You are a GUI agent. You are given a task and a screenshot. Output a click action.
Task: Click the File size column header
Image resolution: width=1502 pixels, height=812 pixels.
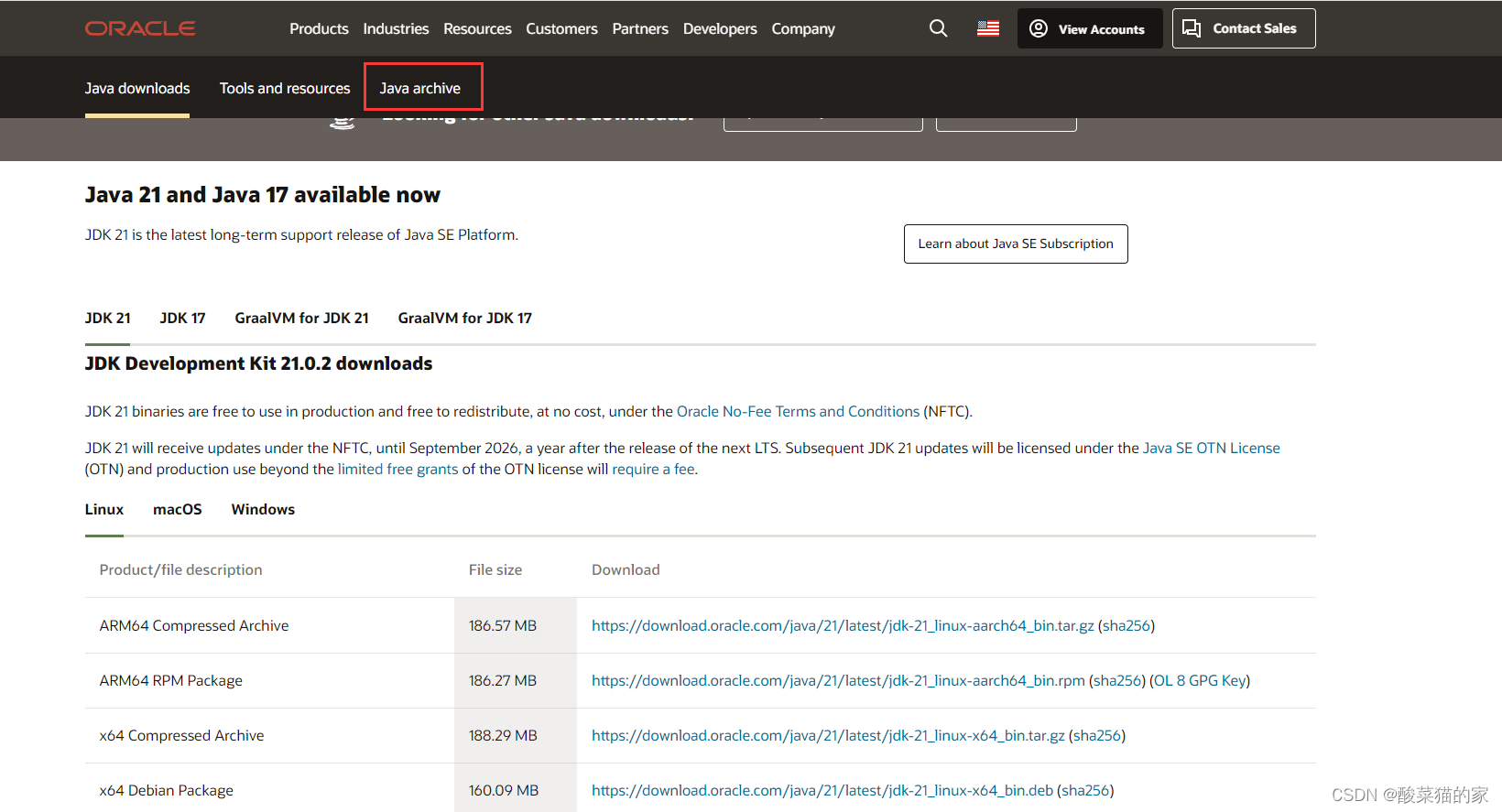coord(495,569)
